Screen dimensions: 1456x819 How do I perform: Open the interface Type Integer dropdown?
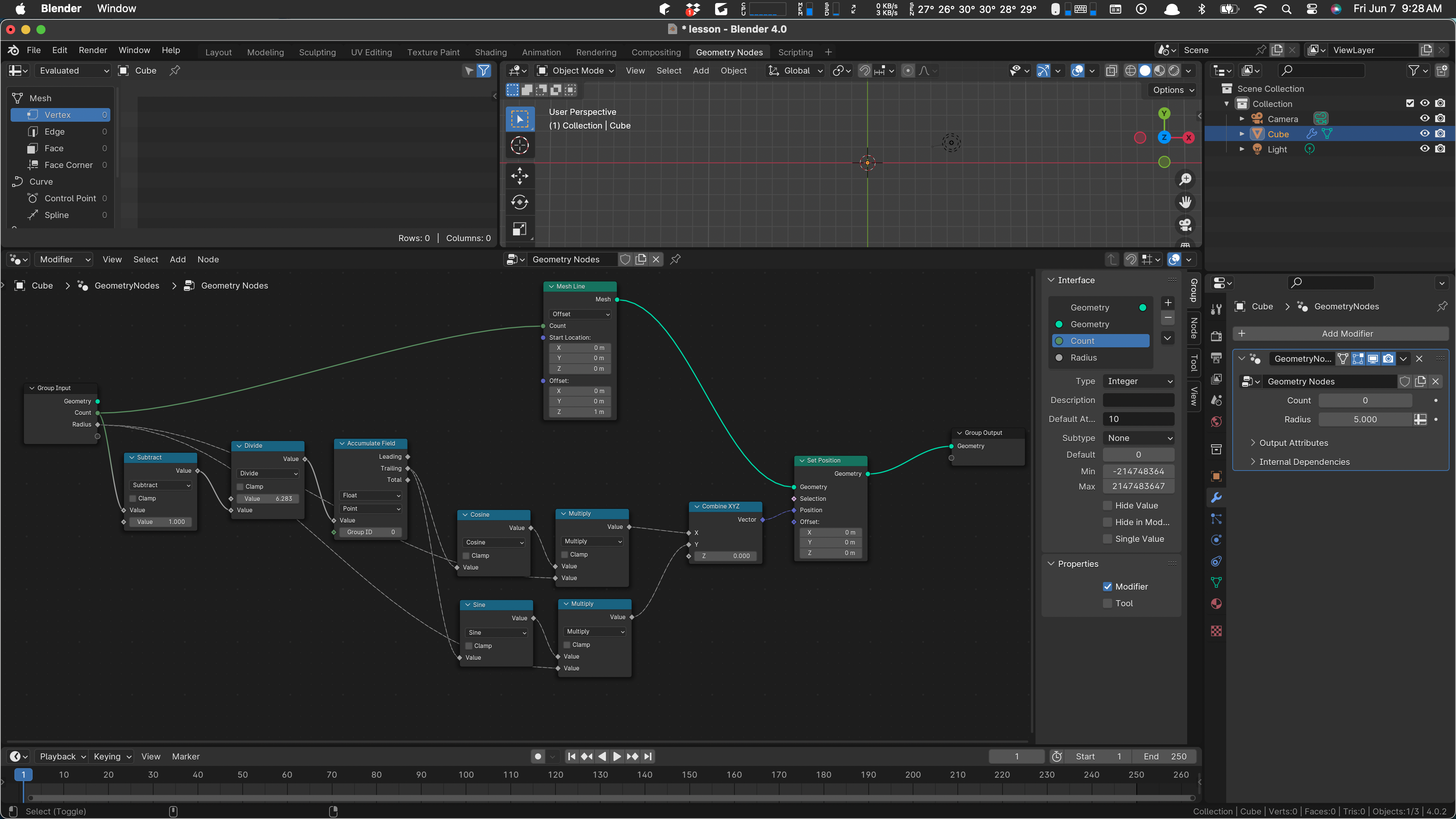click(x=1138, y=381)
